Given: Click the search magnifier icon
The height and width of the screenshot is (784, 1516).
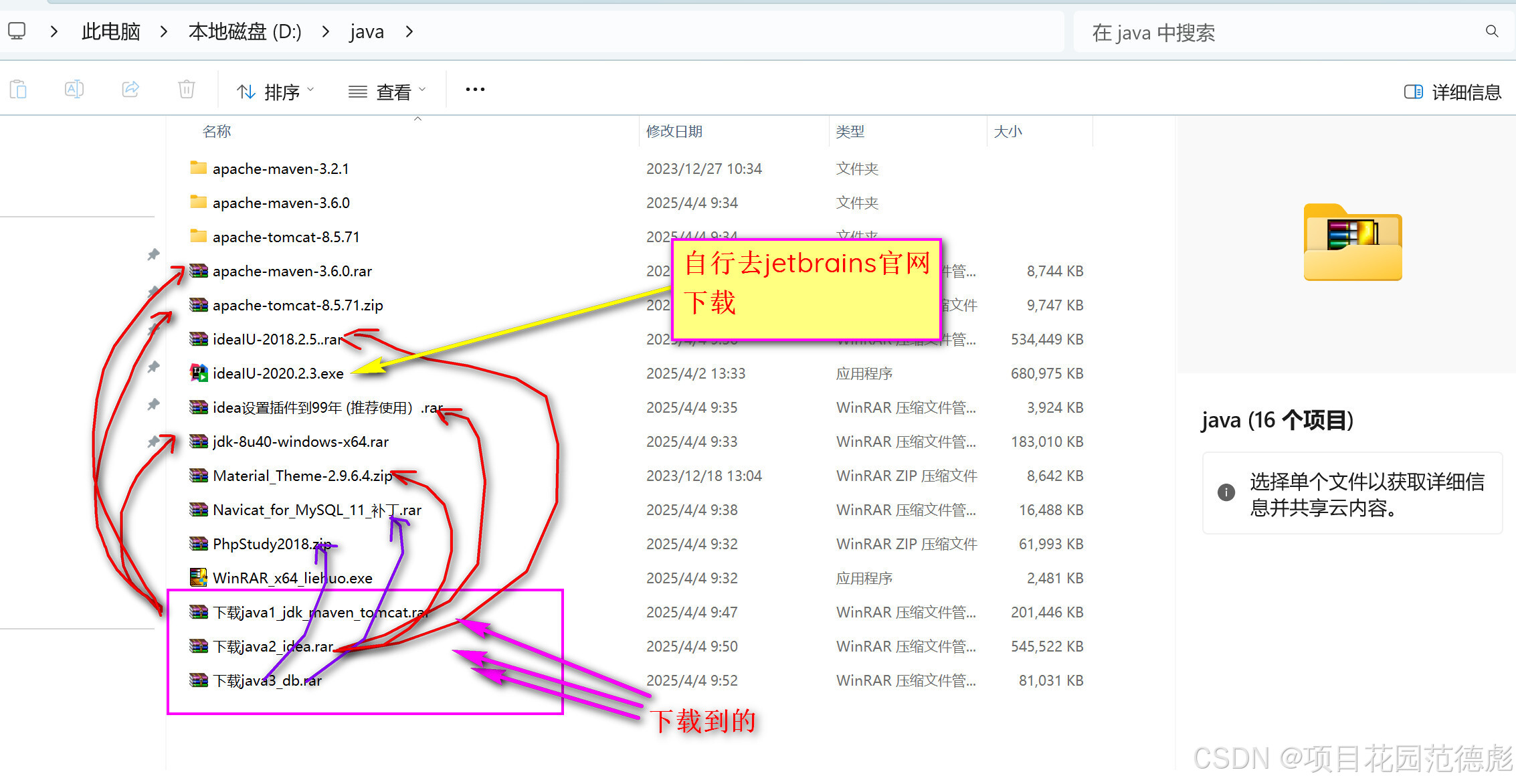Looking at the screenshot, I should click(1491, 31).
